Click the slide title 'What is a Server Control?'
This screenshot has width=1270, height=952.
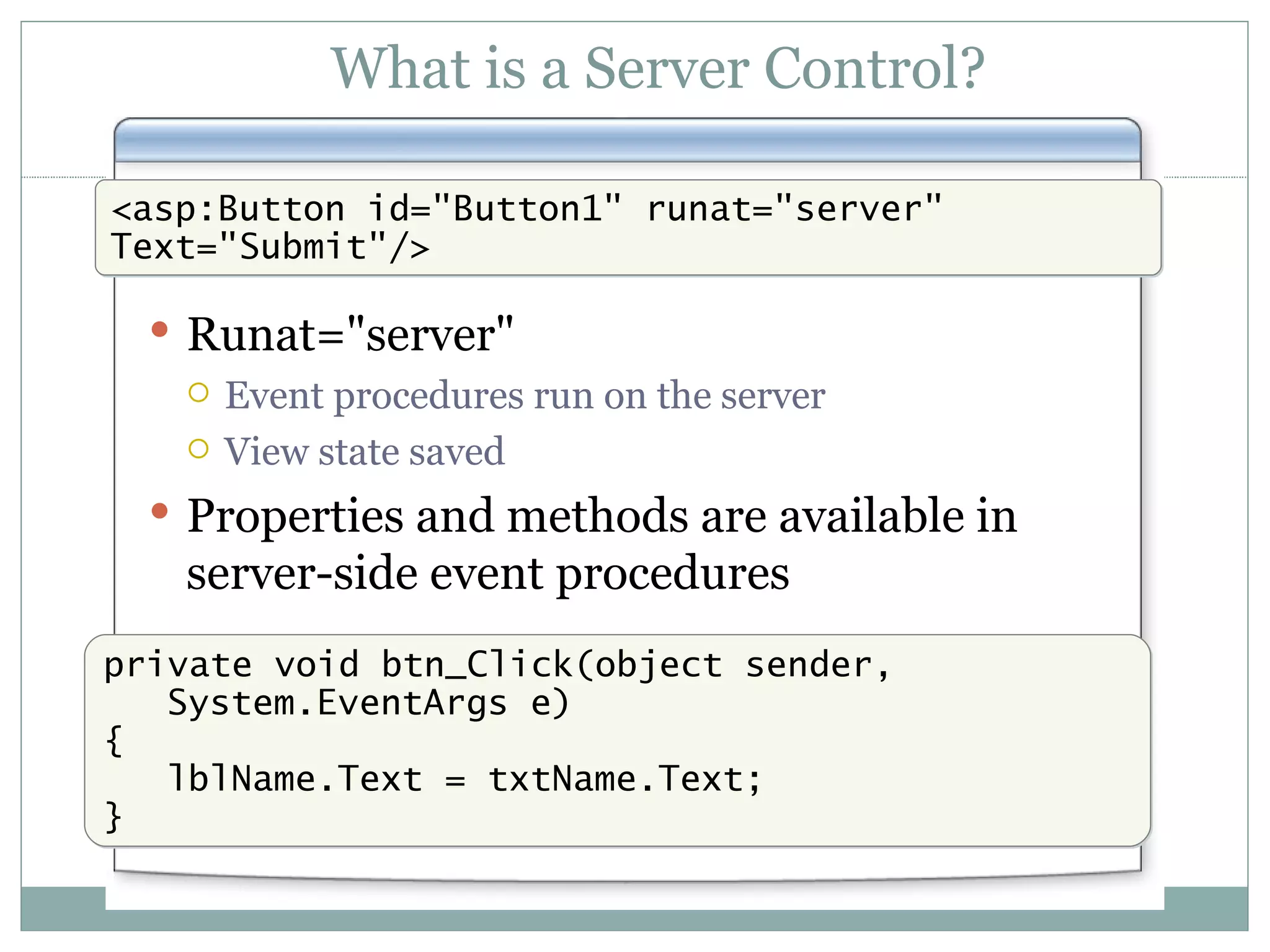[657, 68]
